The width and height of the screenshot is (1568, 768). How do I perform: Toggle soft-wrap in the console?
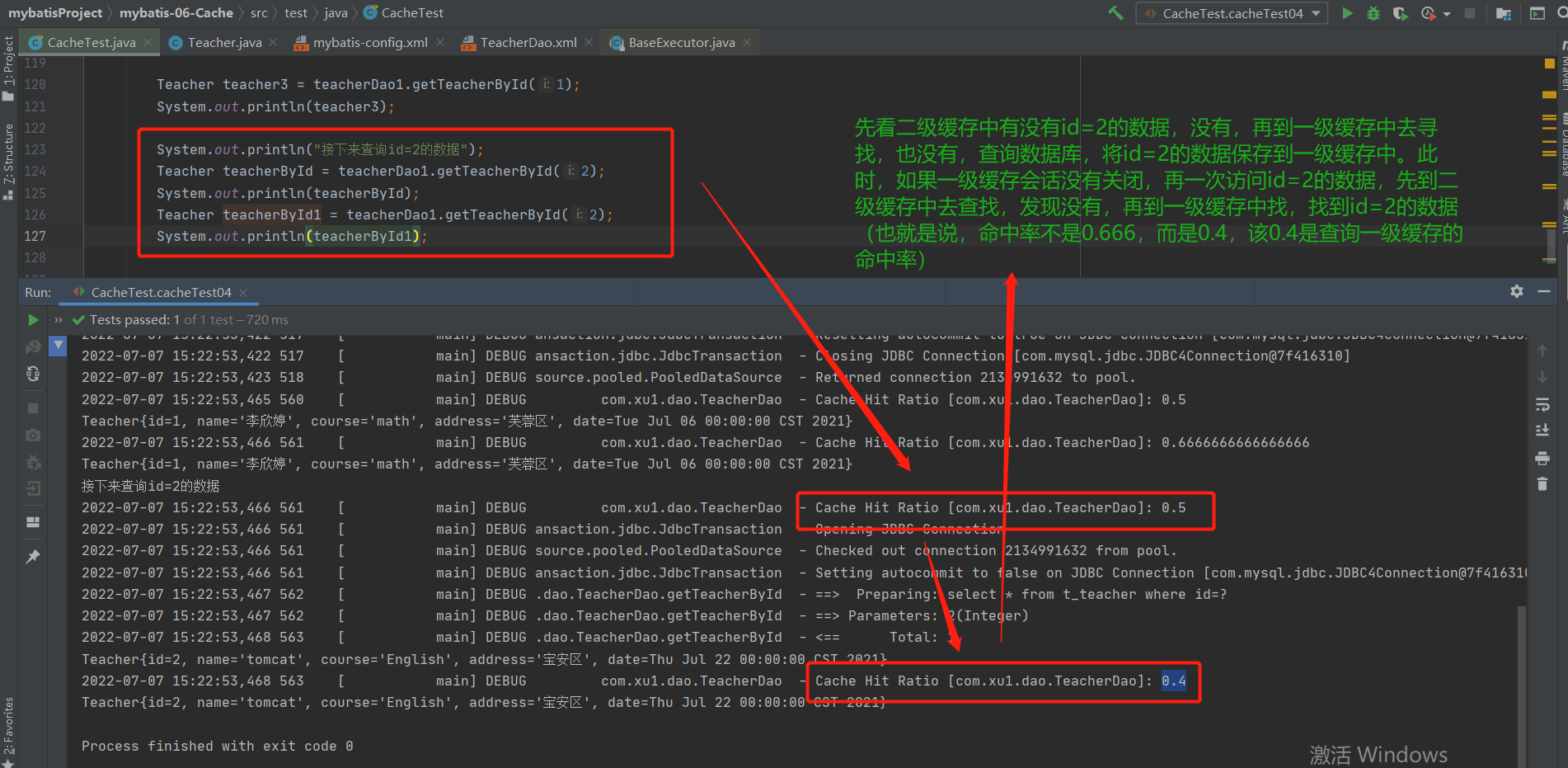coord(1542,404)
